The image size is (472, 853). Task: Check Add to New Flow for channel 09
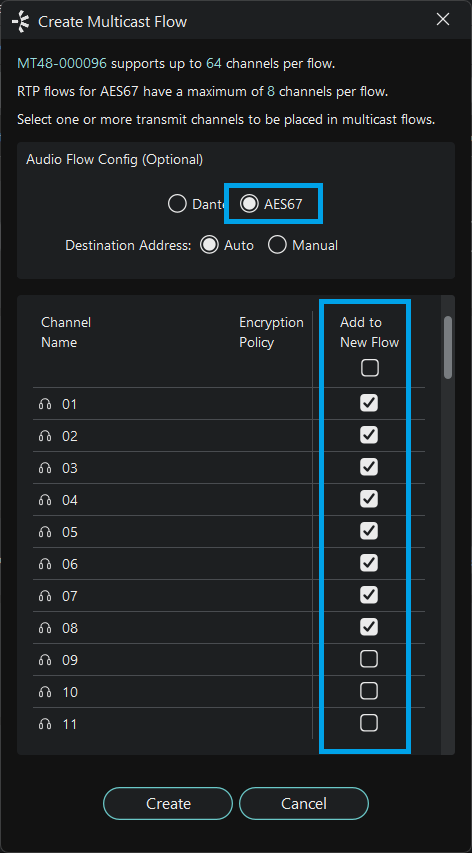(x=369, y=659)
